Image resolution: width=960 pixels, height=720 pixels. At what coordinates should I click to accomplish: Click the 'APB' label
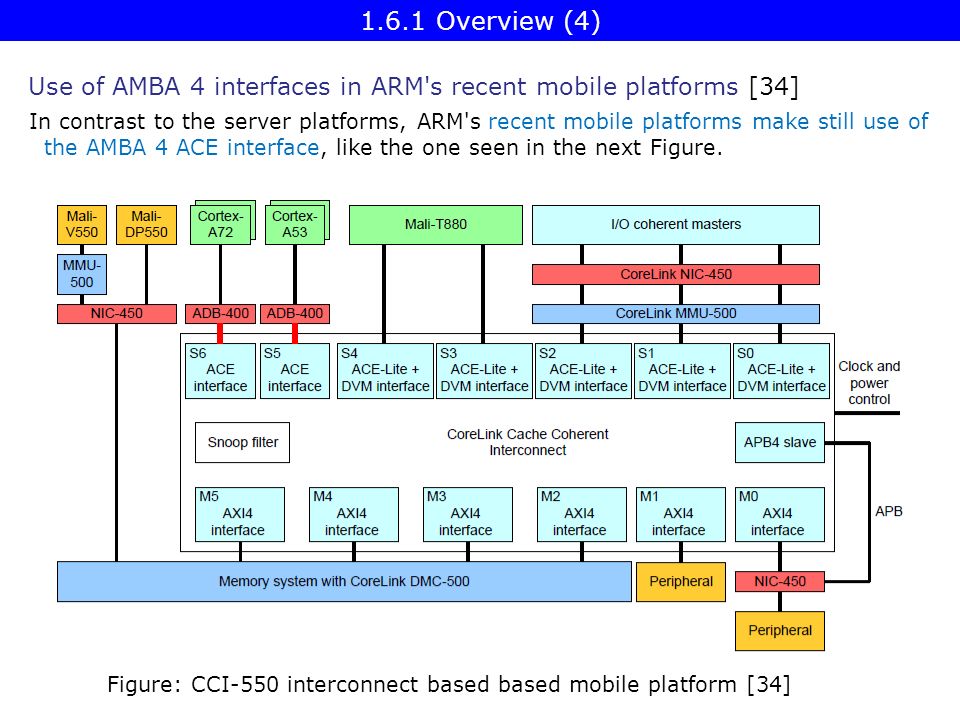(x=888, y=511)
